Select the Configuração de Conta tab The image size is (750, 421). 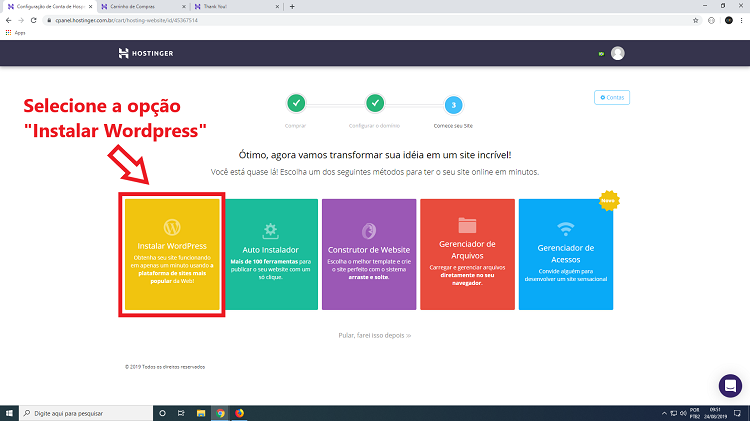pos(47,7)
